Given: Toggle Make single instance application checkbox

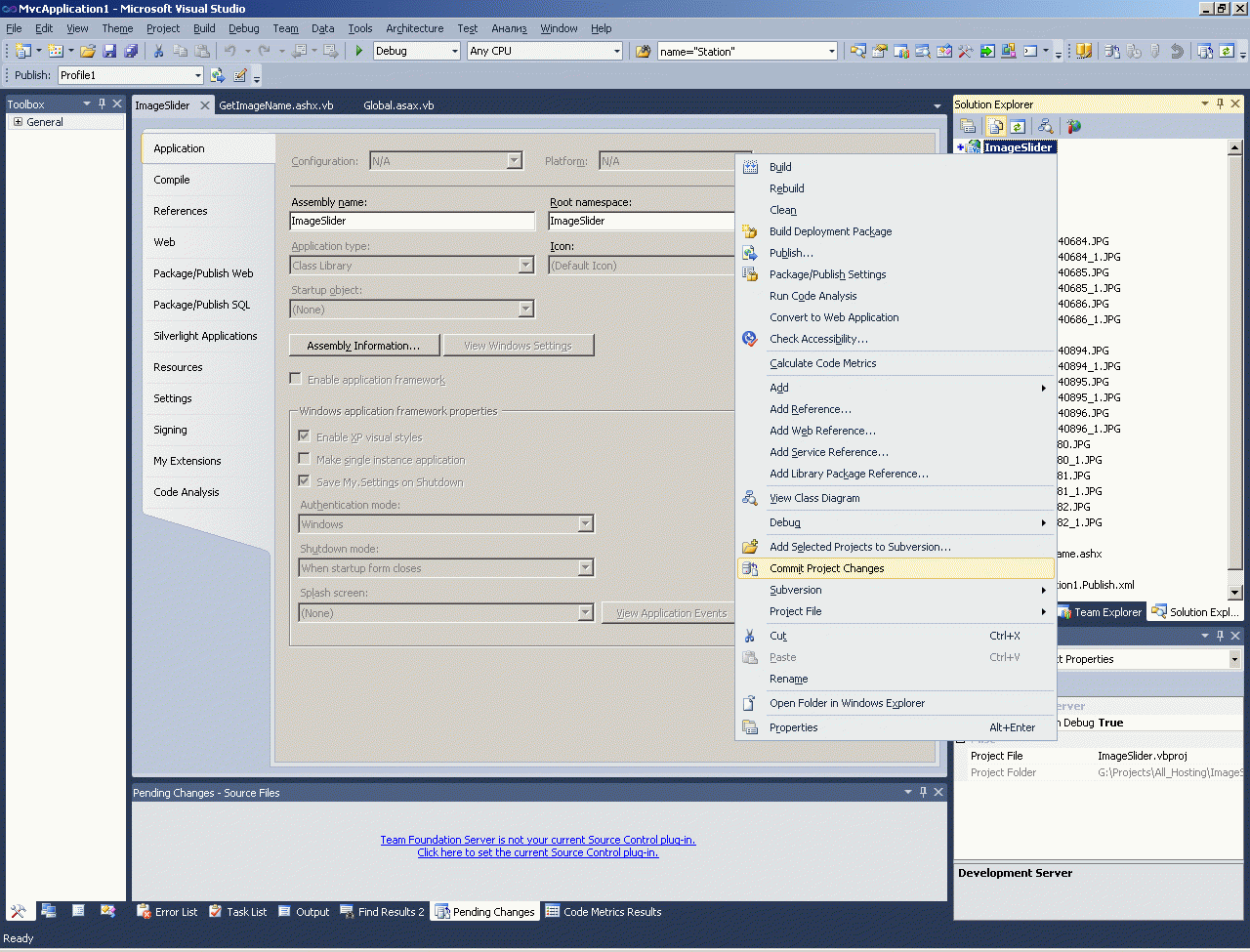Looking at the screenshot, I should pos(305,459).
